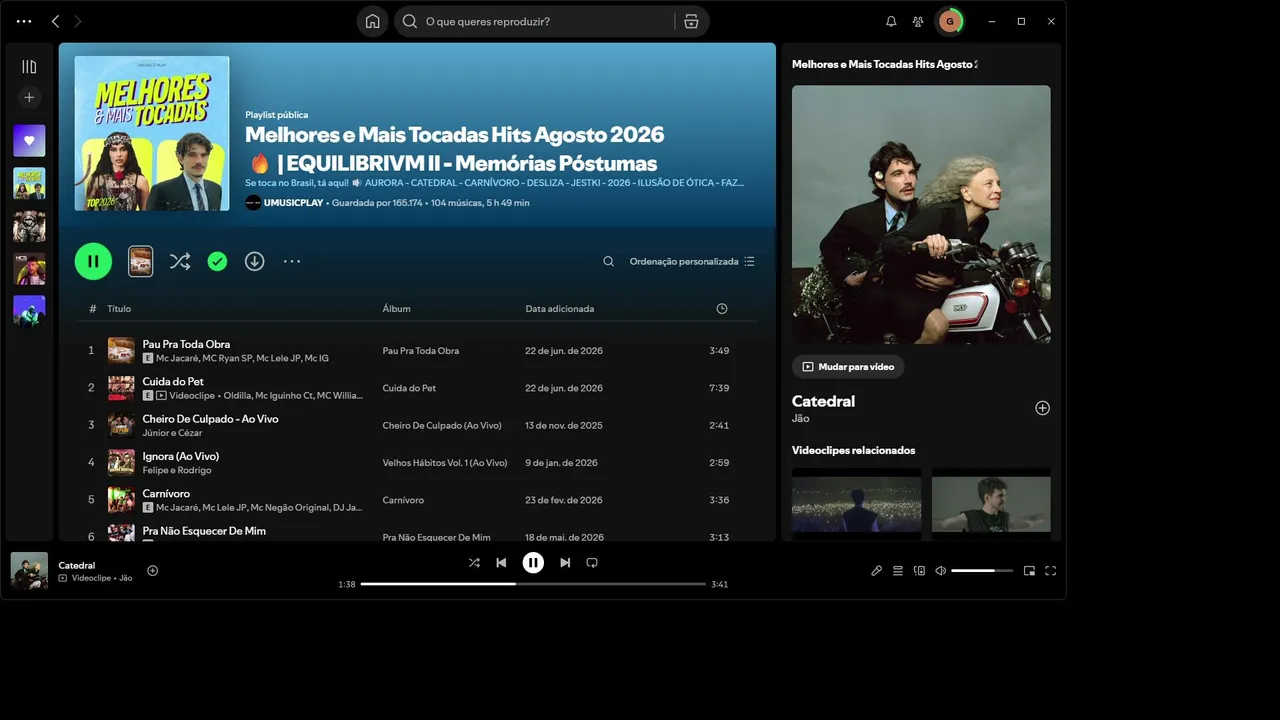Go back with the left arrow

(55, 21)
